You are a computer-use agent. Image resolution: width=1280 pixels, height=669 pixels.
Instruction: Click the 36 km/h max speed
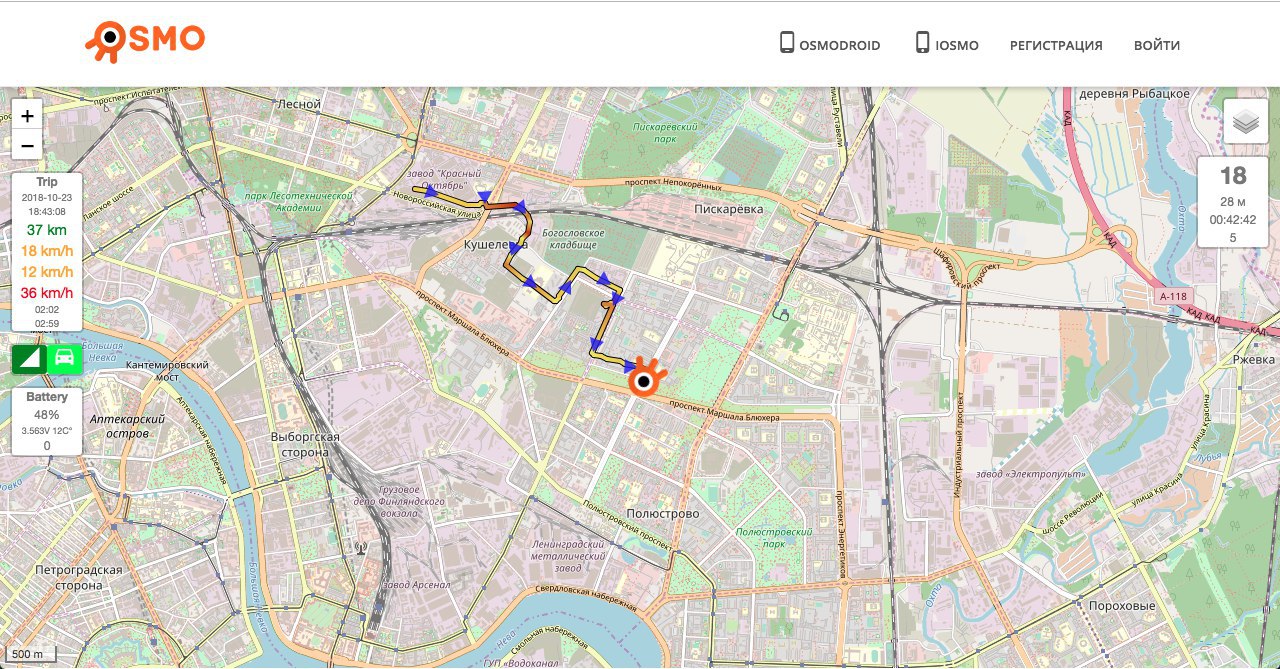47,293
